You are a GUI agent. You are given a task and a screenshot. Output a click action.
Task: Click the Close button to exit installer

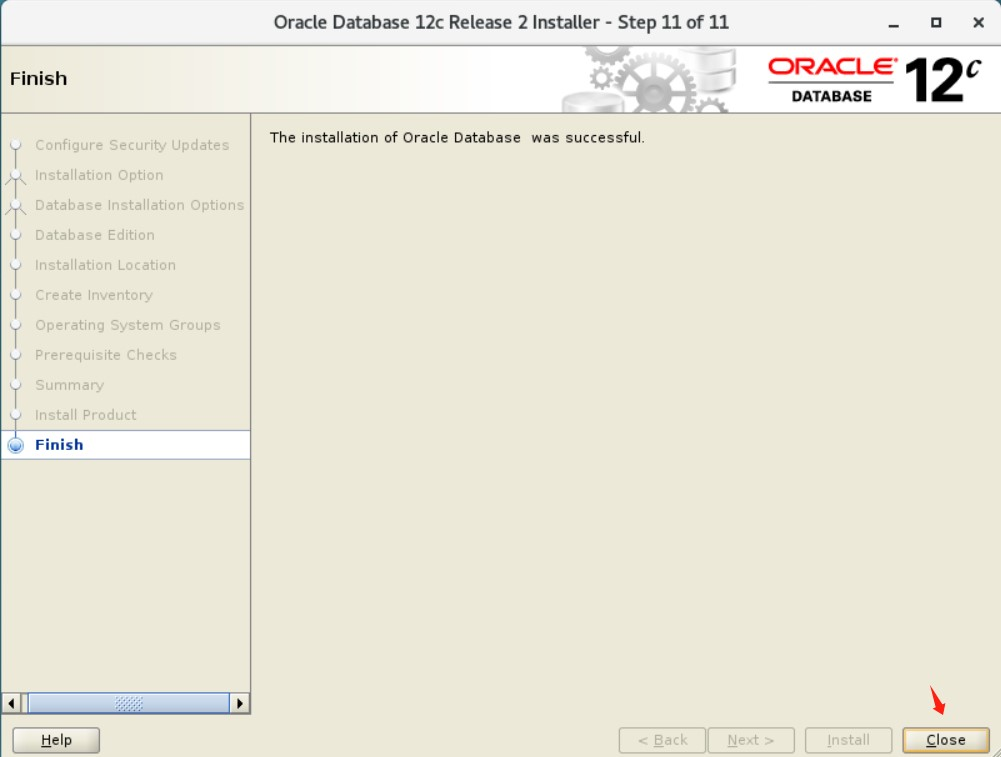945,740
